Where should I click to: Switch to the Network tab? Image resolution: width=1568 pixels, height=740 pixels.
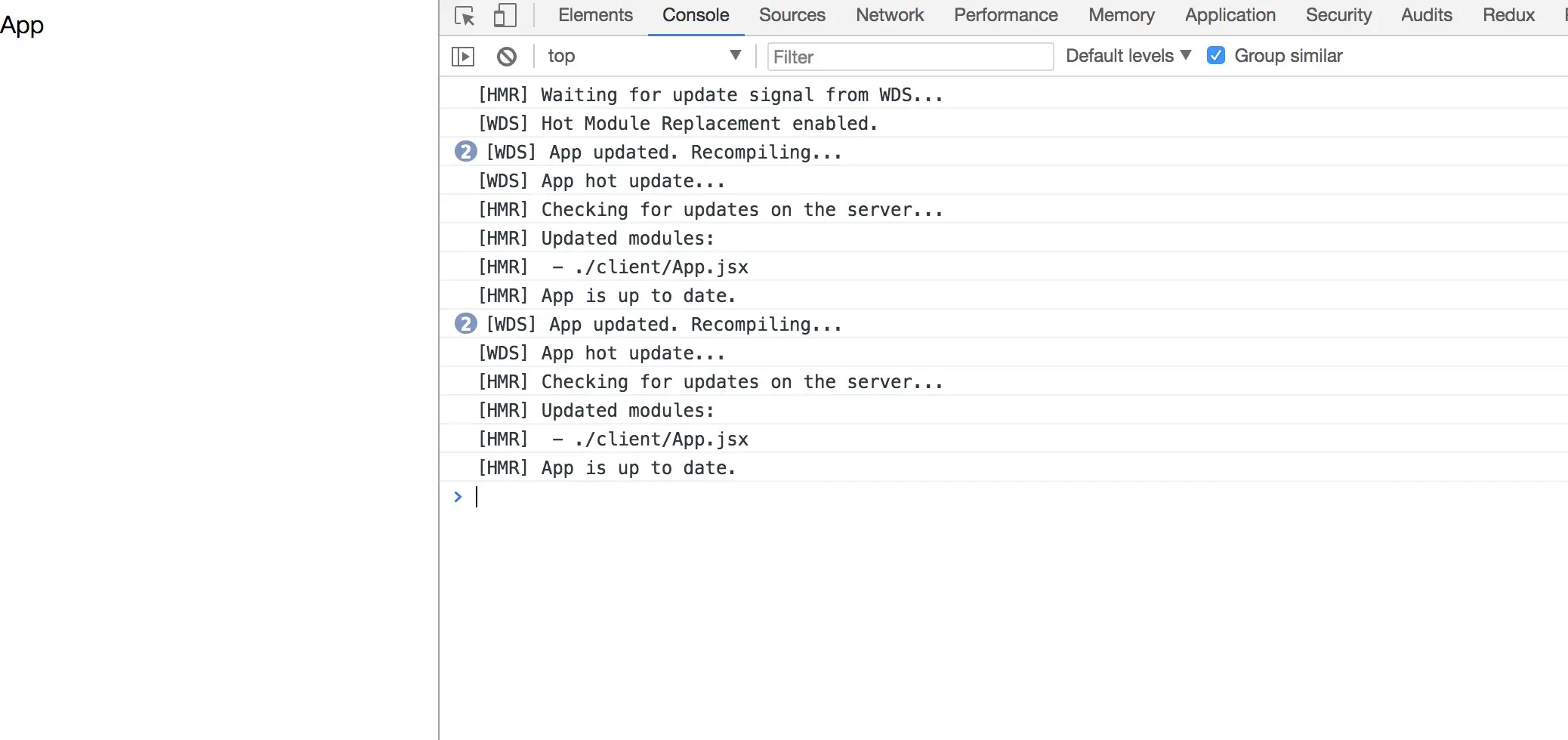[890, 15]
